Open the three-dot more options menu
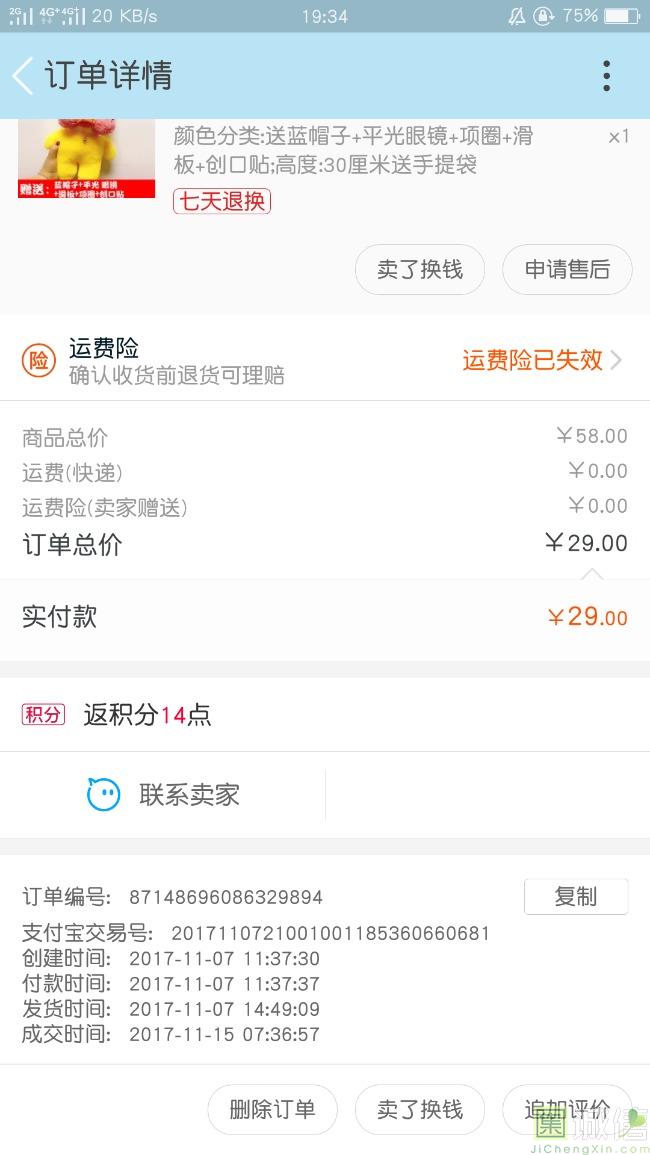The width and height of the screenshot is (650, 1155). pos(606,76)
